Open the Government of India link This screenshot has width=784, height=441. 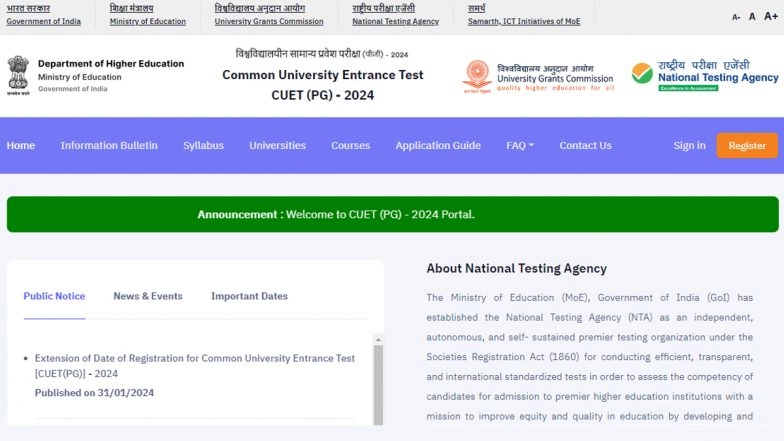point(44,22)
